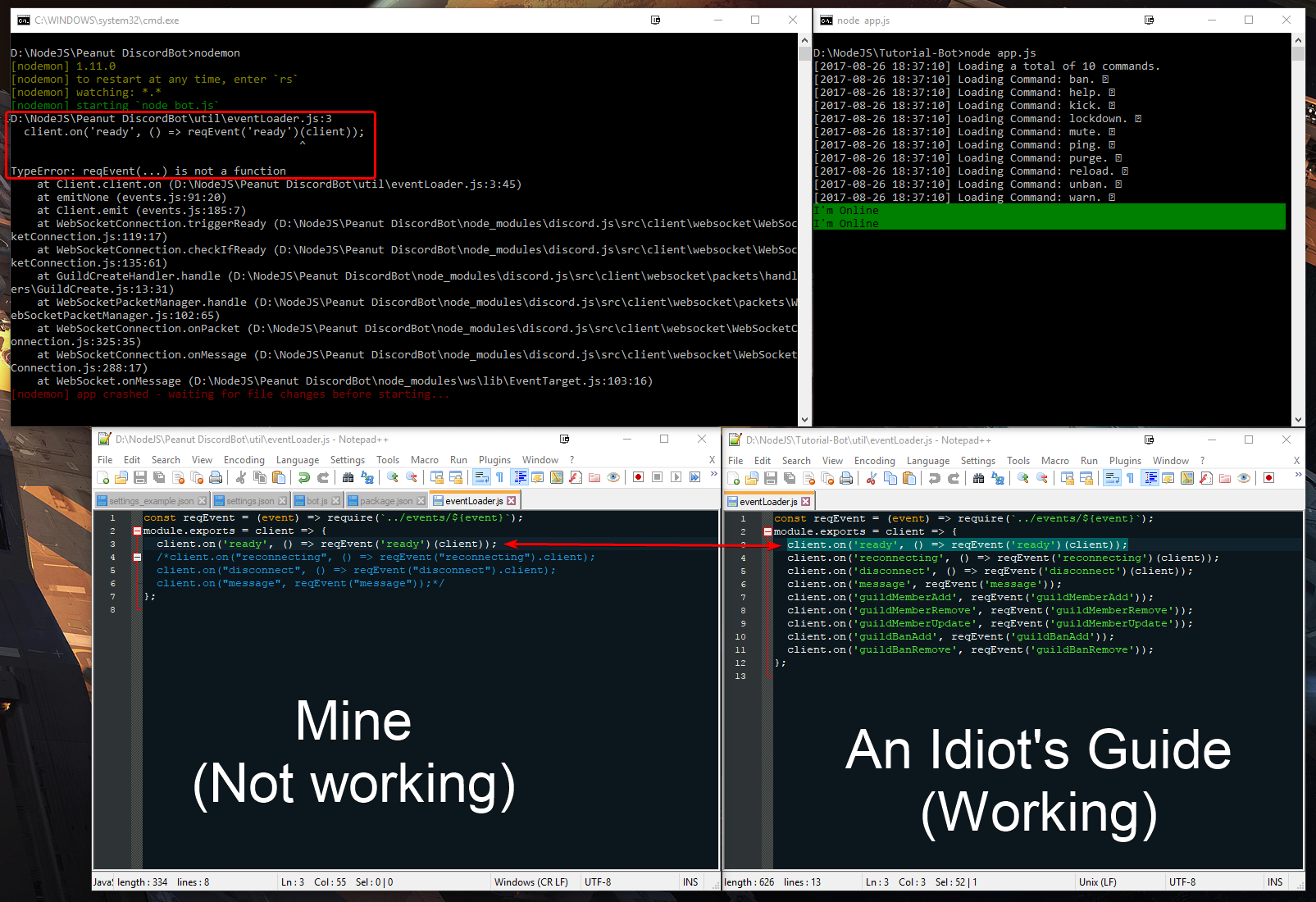Toggle Synchronize vertical scrolling in right Notepad++
1316x902 pixels.
coord(1067,478)
